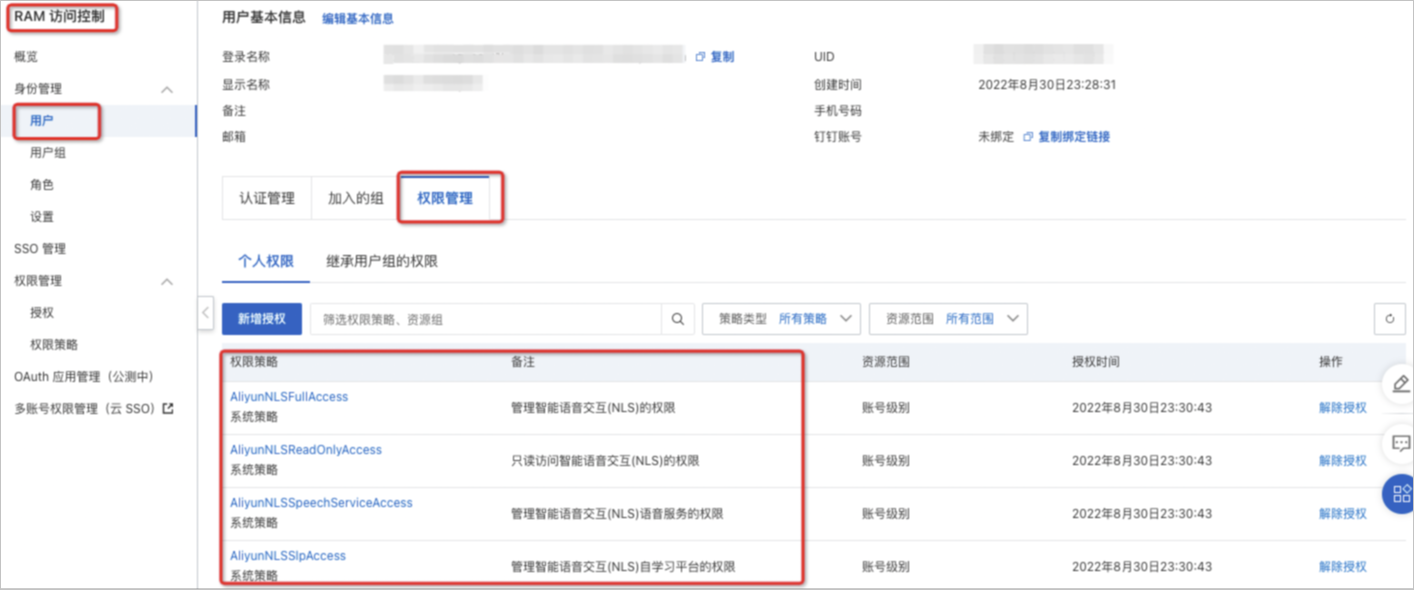The image size is (1414, 590).
Task: Open the AliyunNLSReadOnlyAccess policy link
Action: tap(306, 450)
